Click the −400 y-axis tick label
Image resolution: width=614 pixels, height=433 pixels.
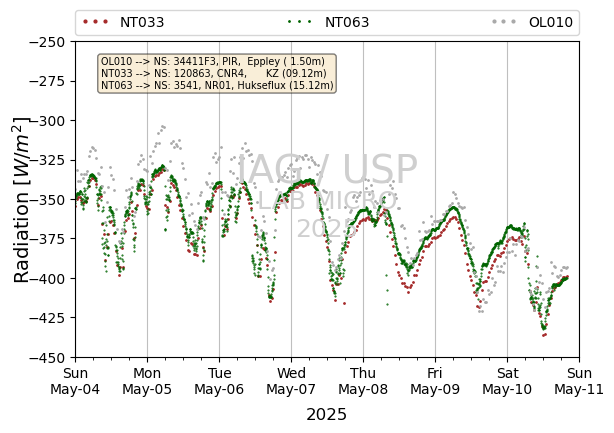pyautogui.click(x=47, y=279)
